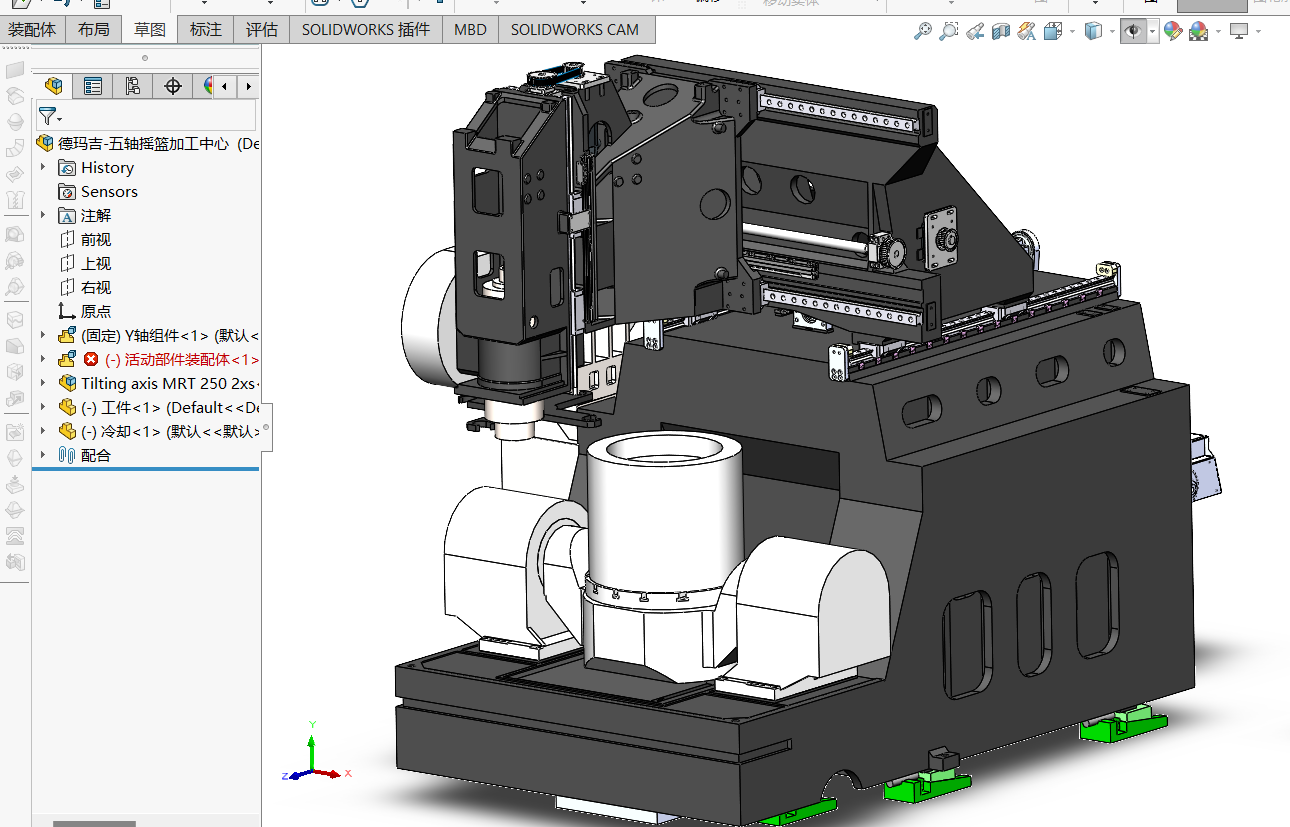Image resolution: width=1290 pixels, height=827 pixels.
Task: Open the SOLIDWORKS CAM tab
Action: coord(575,30)
